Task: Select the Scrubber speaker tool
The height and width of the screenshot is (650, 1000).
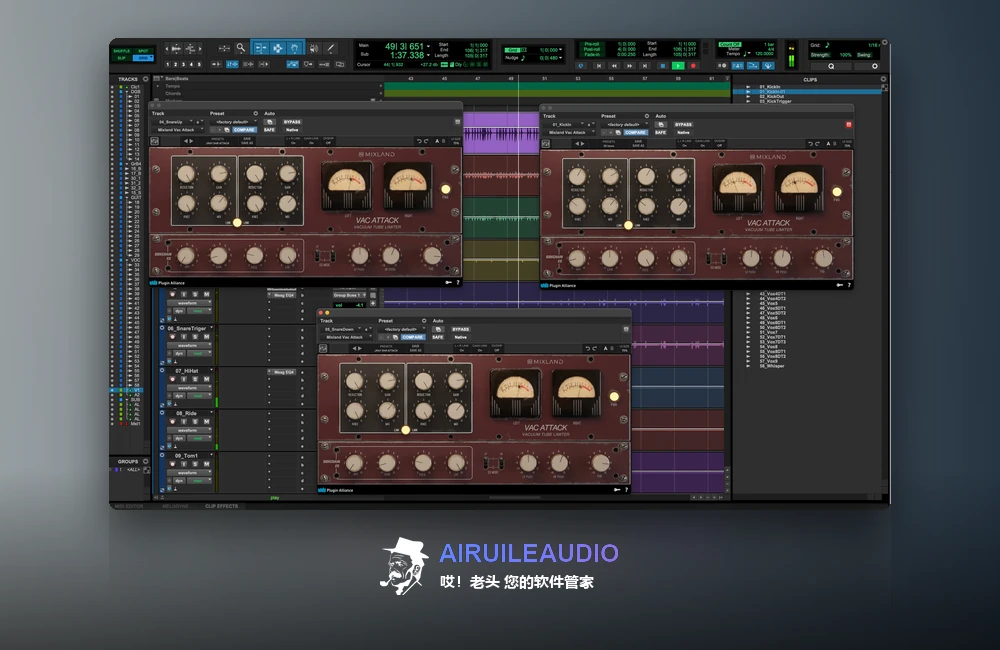Action: 314,48
